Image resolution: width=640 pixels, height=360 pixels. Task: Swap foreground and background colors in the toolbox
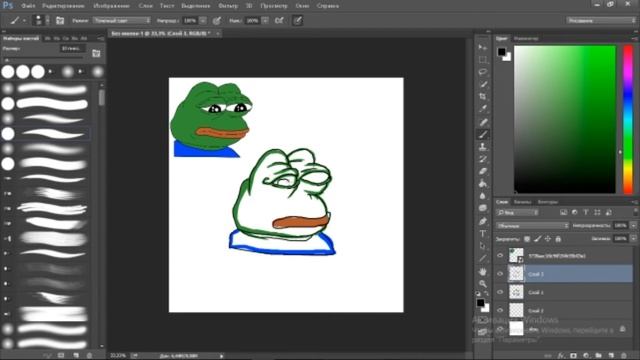(487, 293)
